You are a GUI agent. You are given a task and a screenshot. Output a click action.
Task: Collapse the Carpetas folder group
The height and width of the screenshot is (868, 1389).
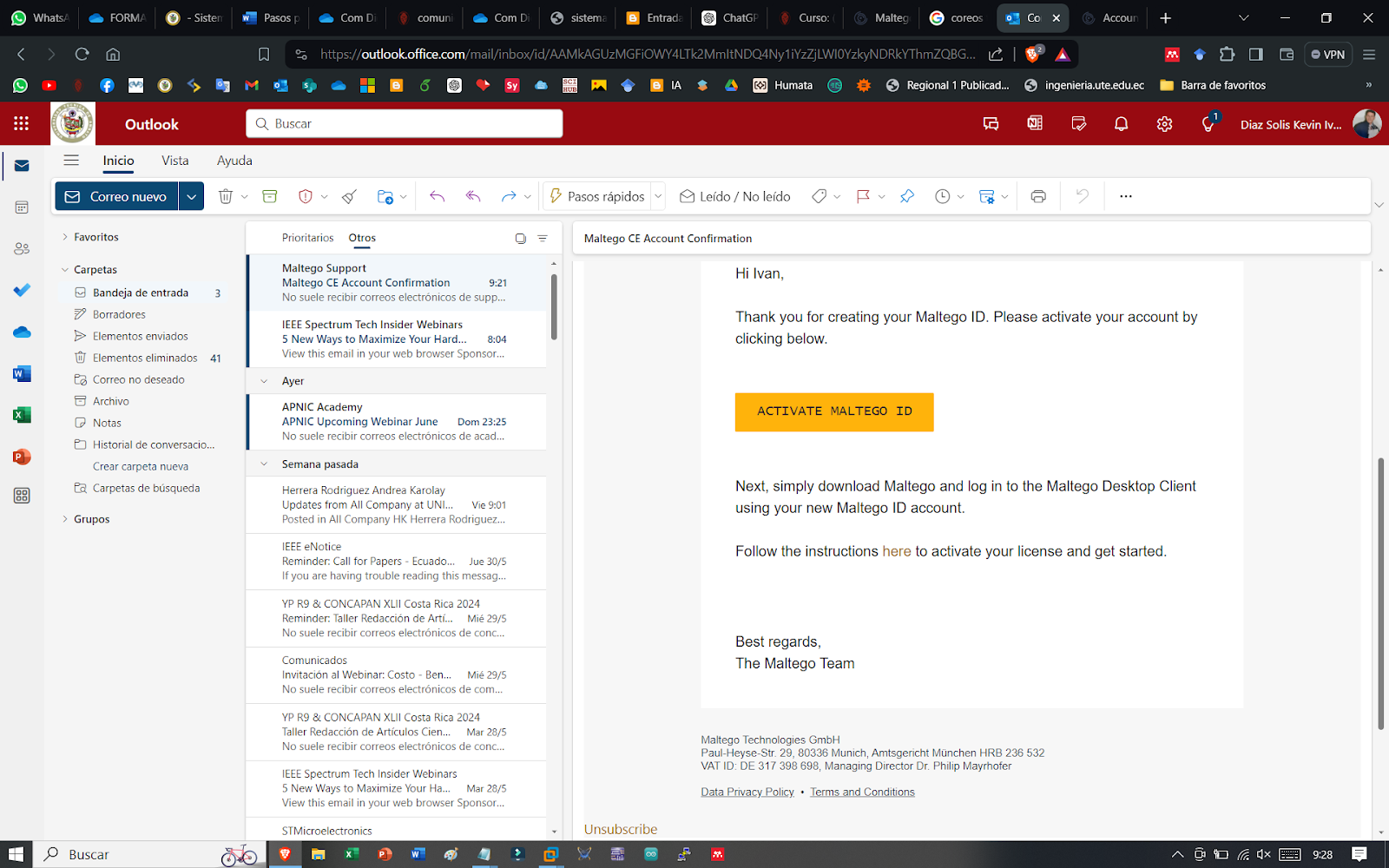(64, 270)
